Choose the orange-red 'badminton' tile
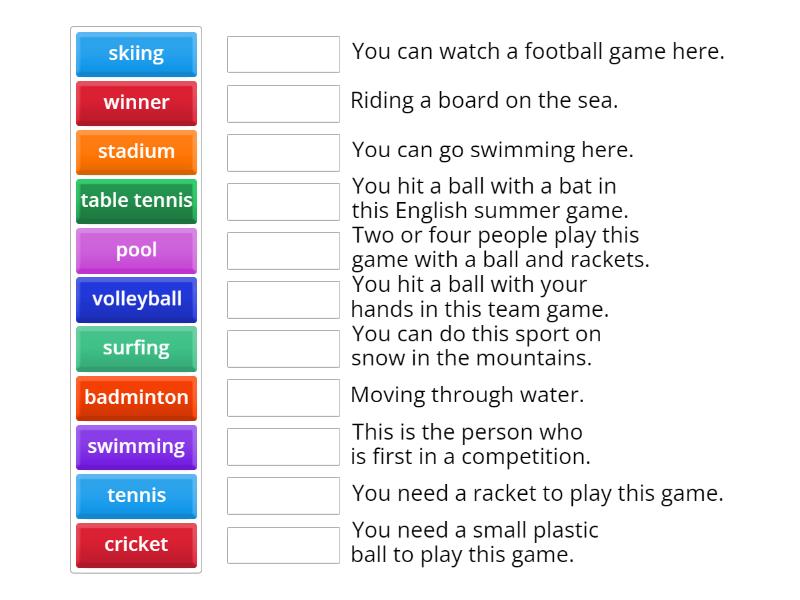The width and height of the screenshot is (800, 600). (x=136, y=398)
